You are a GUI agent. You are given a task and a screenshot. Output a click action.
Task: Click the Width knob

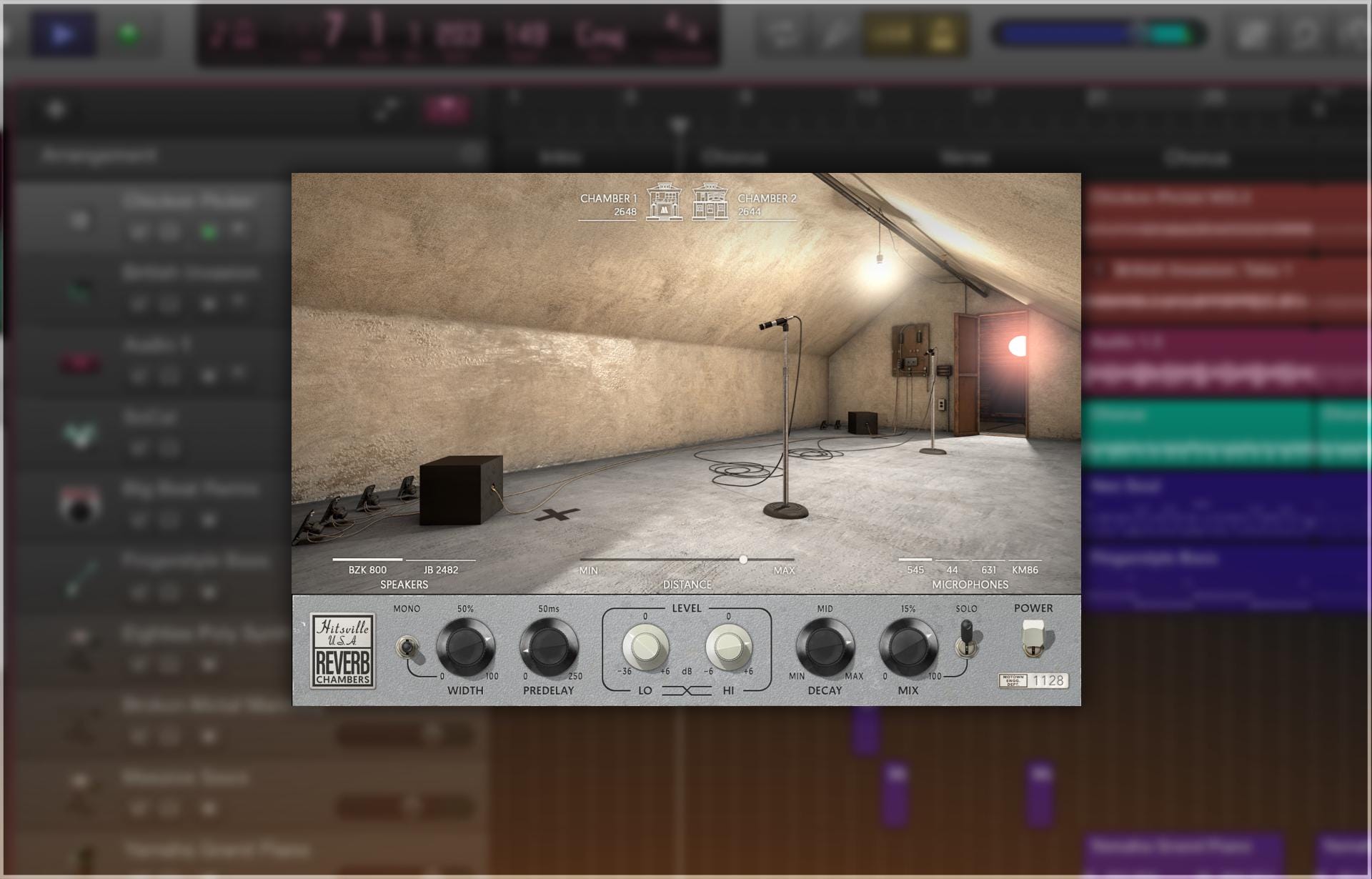(465, 647)
